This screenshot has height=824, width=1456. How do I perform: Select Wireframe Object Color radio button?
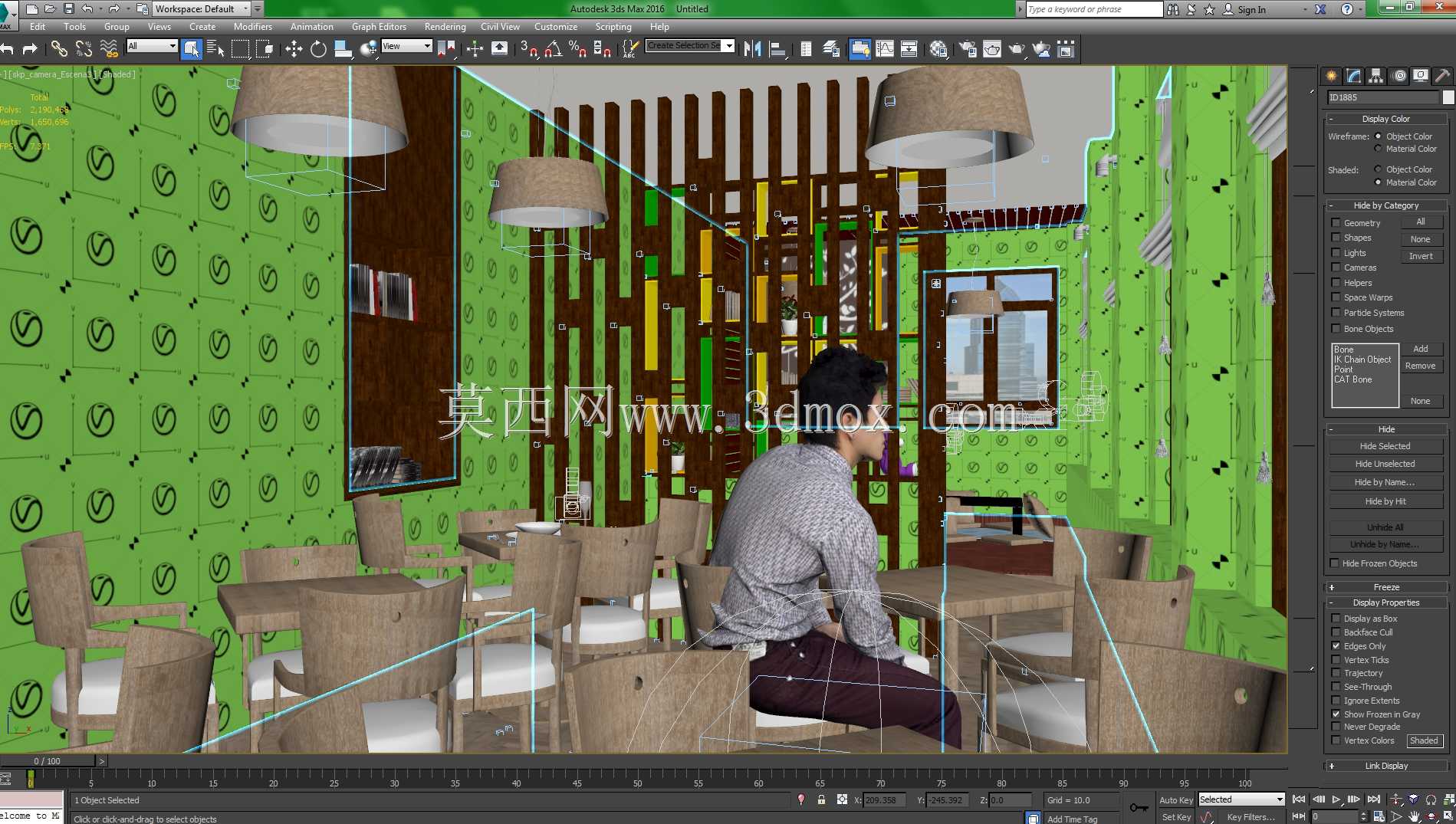coord(1378,136)
